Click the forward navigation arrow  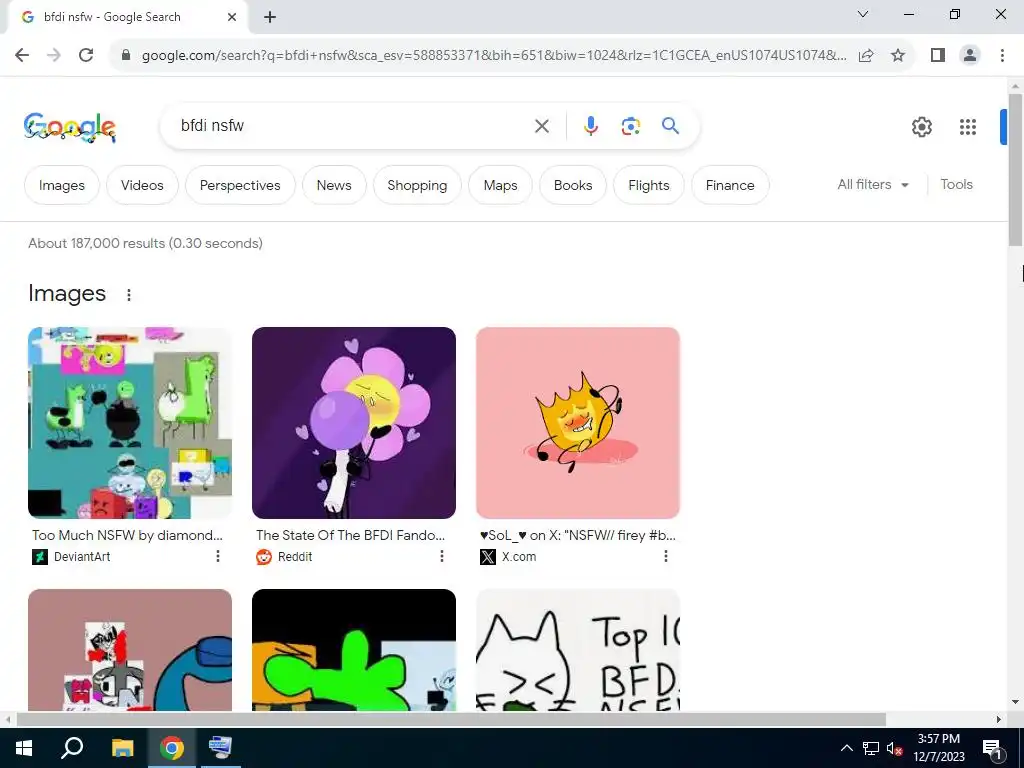click(x=54, y=55)
